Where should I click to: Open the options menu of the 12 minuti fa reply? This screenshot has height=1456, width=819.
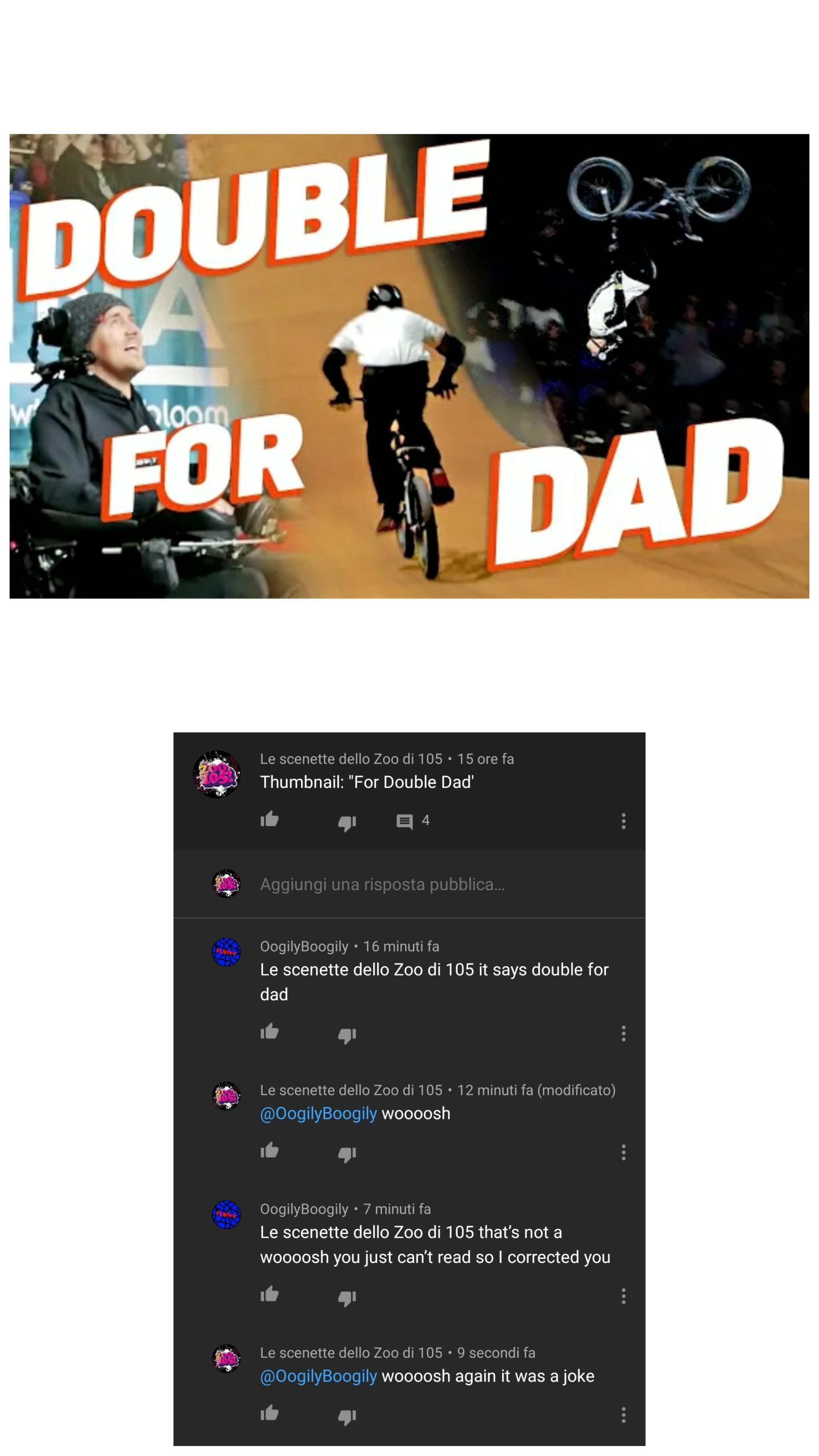[623, 1152]
